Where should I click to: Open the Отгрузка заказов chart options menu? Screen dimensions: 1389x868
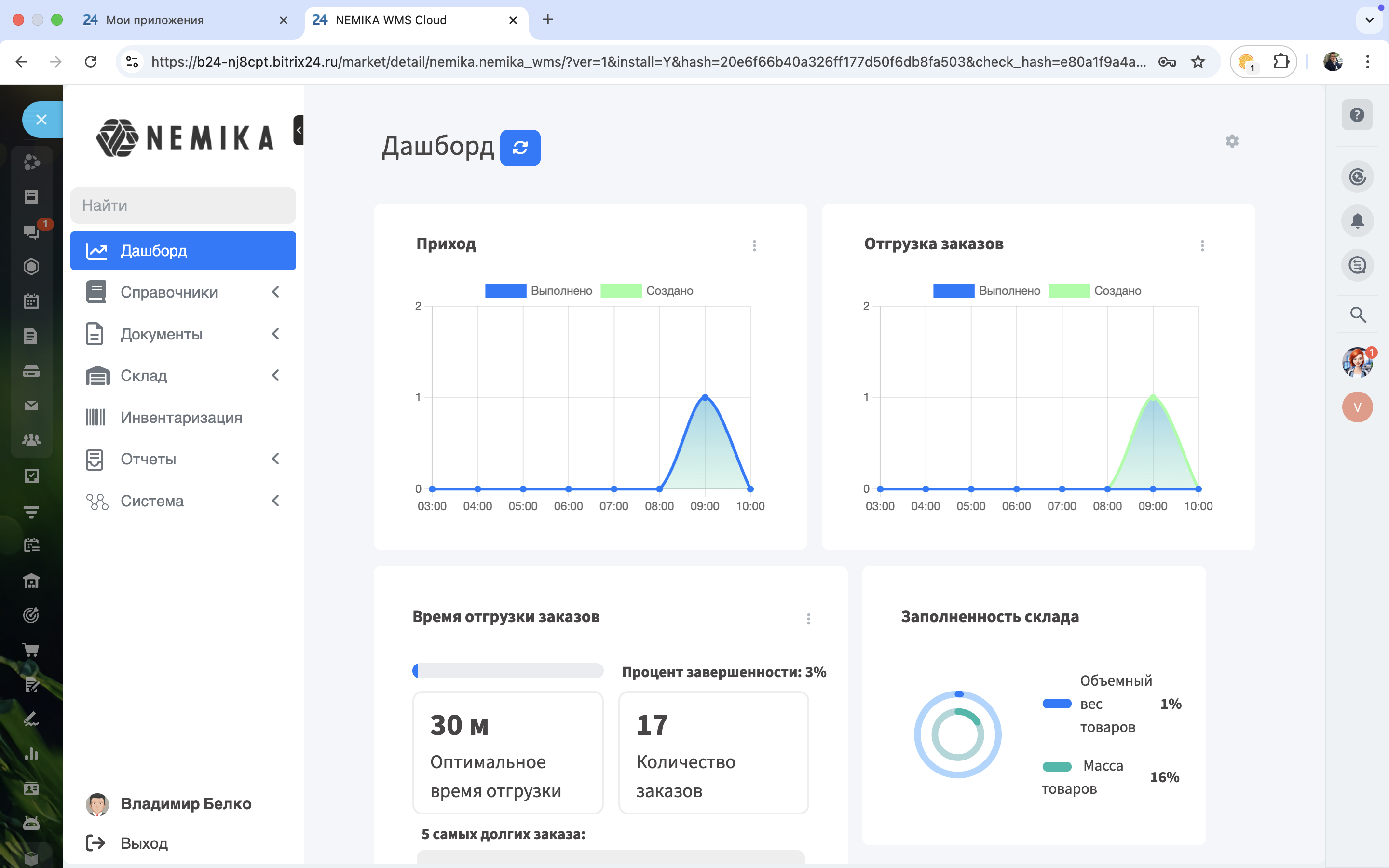pos(1202,246)
